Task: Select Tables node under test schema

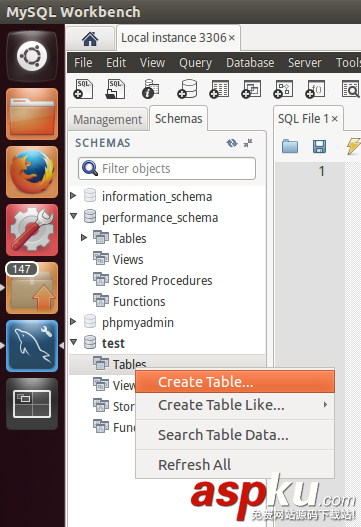Action: pos(129,364)
